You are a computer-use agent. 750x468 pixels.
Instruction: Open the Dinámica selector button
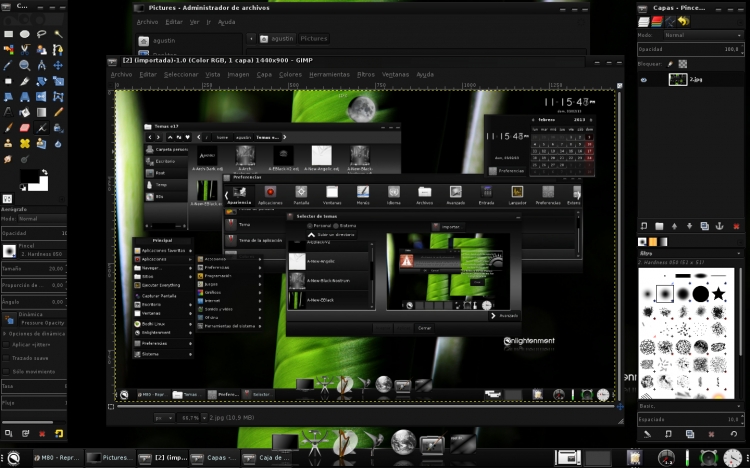coord(9,319)
